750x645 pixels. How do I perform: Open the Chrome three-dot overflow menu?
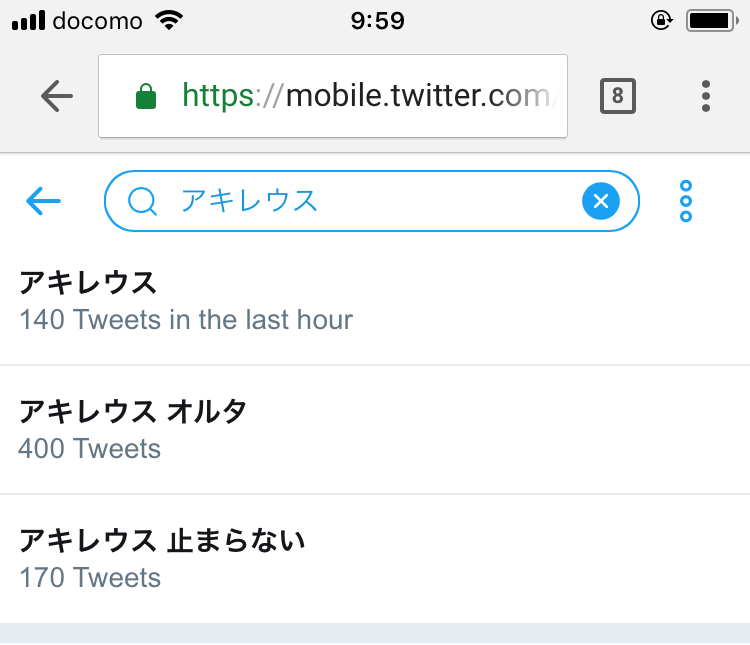coord(706,96)
